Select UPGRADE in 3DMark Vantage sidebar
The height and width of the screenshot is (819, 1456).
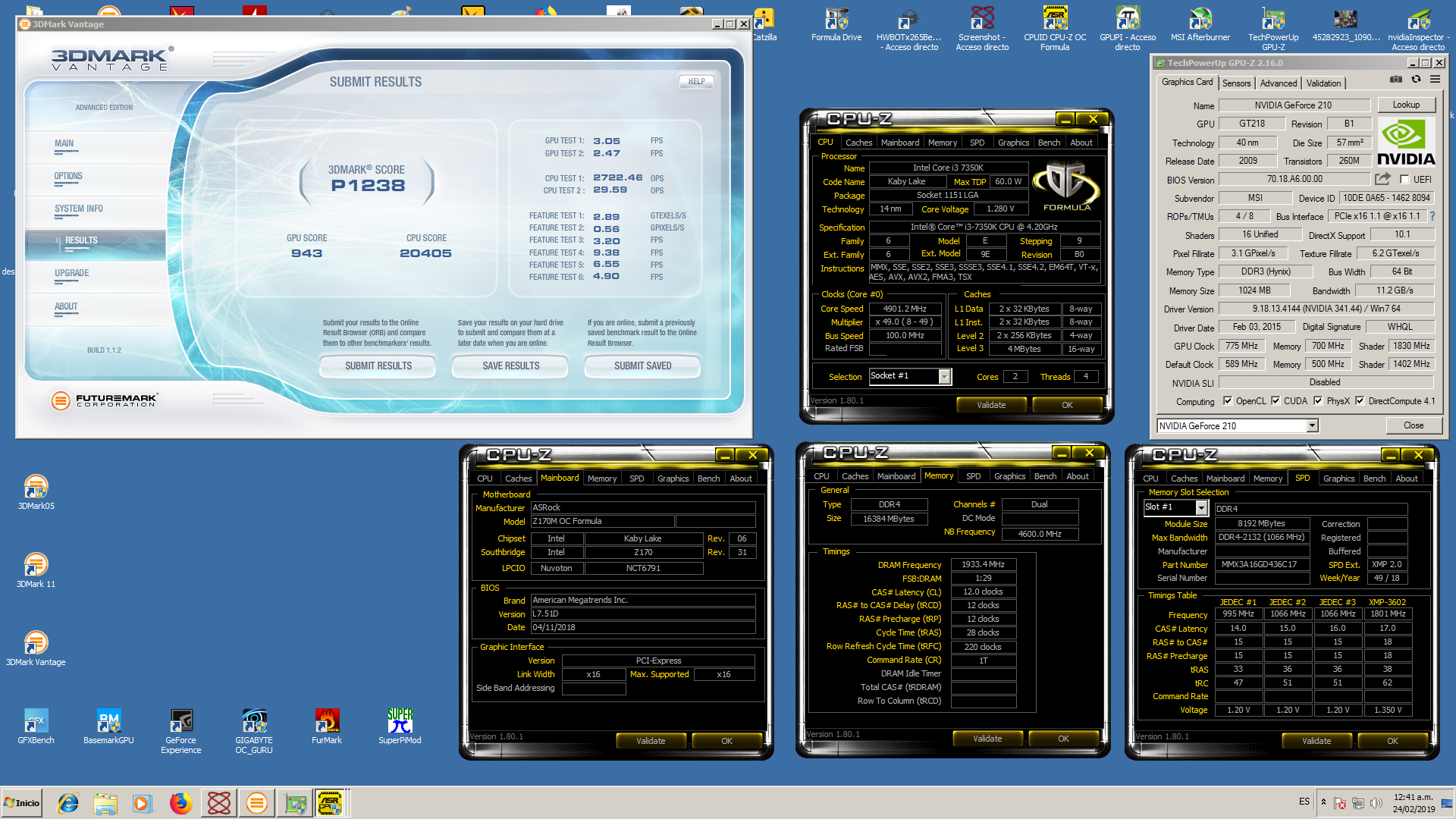tap(71, 273)
